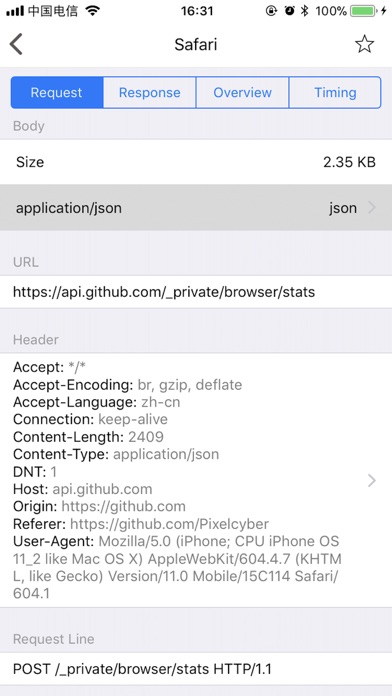The width and height of the screenshot is (392, 696).
Task: Switch to the Response tab
Action: [150, 92]
